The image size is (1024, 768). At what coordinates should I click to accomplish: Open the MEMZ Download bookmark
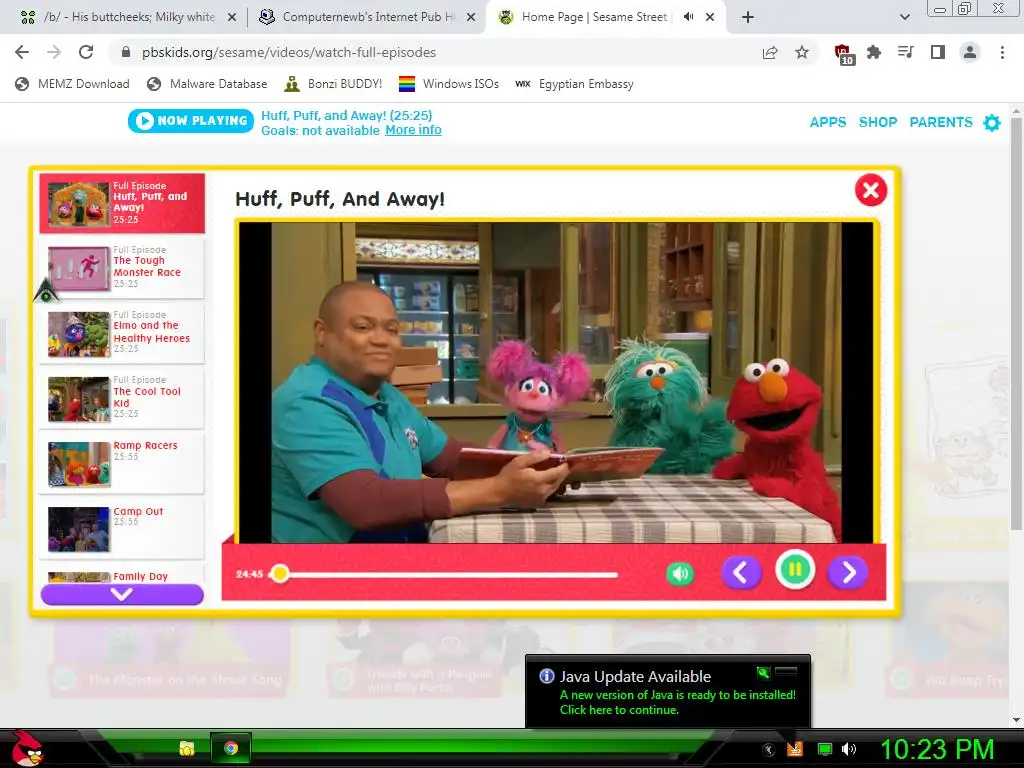pyautogui.click(x=72, y=84)
